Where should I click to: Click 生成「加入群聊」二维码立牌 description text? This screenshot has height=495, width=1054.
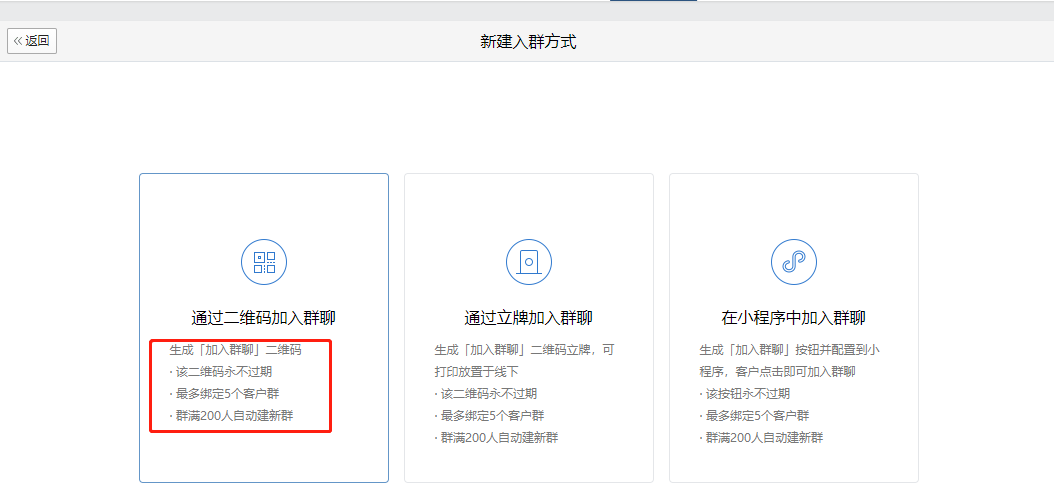tap(524, 350)
